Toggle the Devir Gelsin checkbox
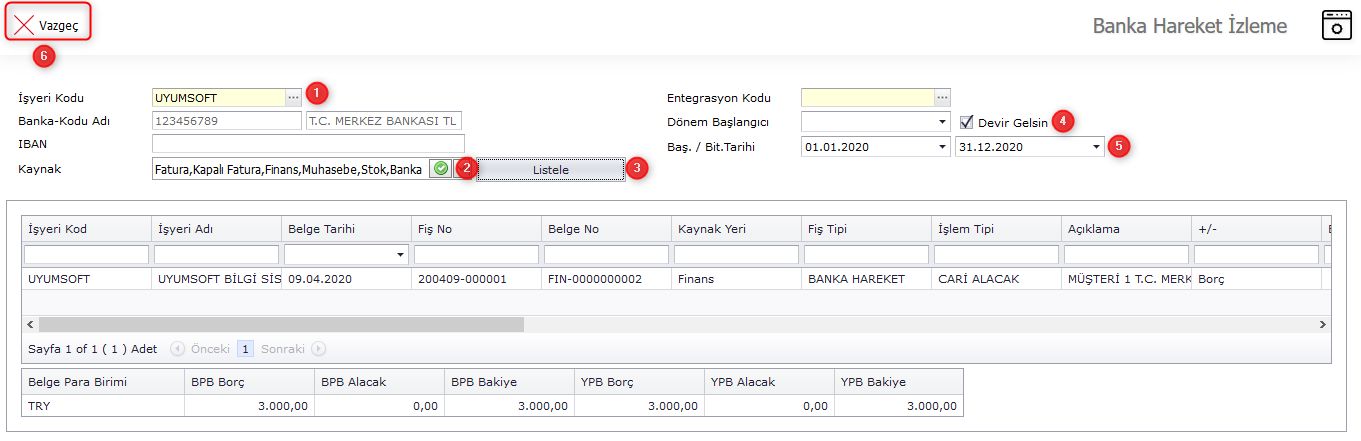 click(966, 122)
